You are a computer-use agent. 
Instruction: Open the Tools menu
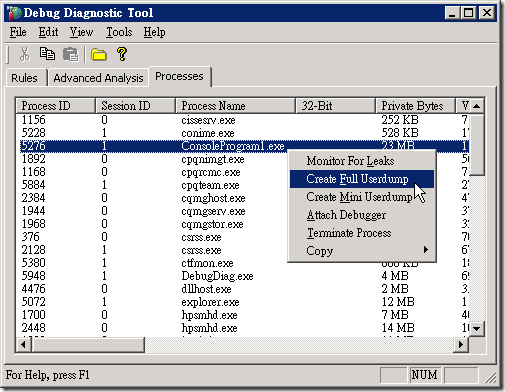click(119, 32)
